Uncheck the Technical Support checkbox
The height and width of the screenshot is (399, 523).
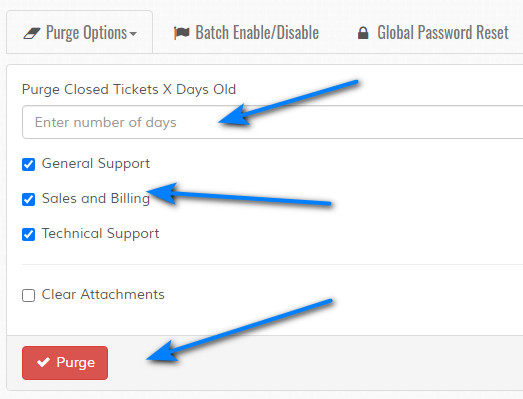click(28, 234)
